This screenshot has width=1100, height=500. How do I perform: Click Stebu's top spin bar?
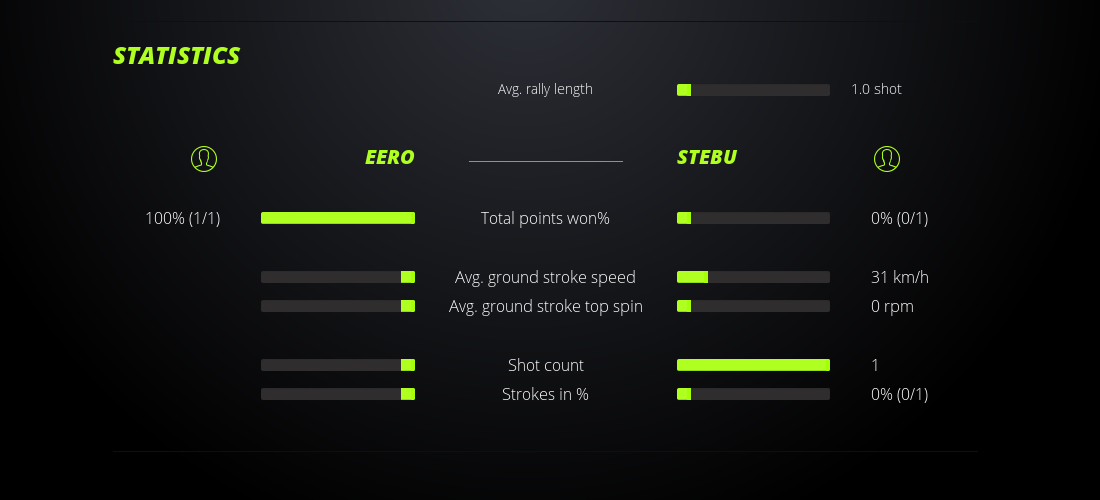point(753,306)
